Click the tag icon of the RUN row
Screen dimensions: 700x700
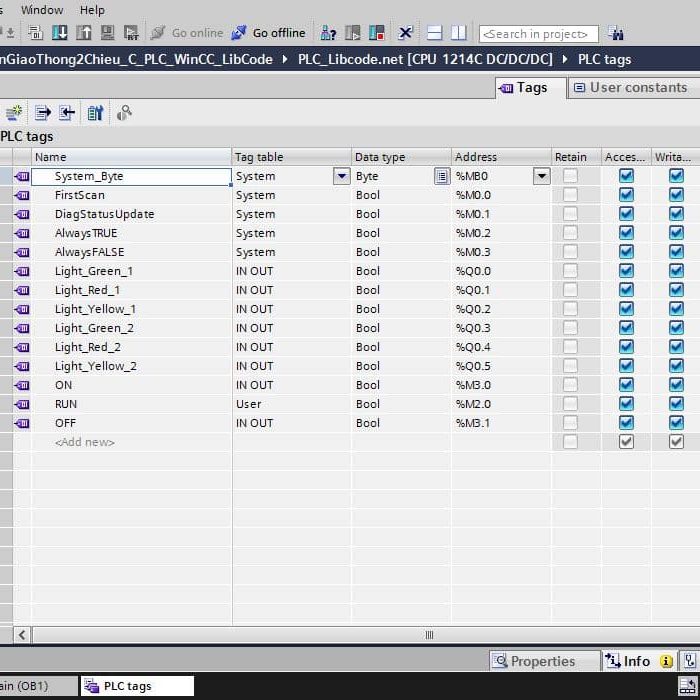coord(22,404)
